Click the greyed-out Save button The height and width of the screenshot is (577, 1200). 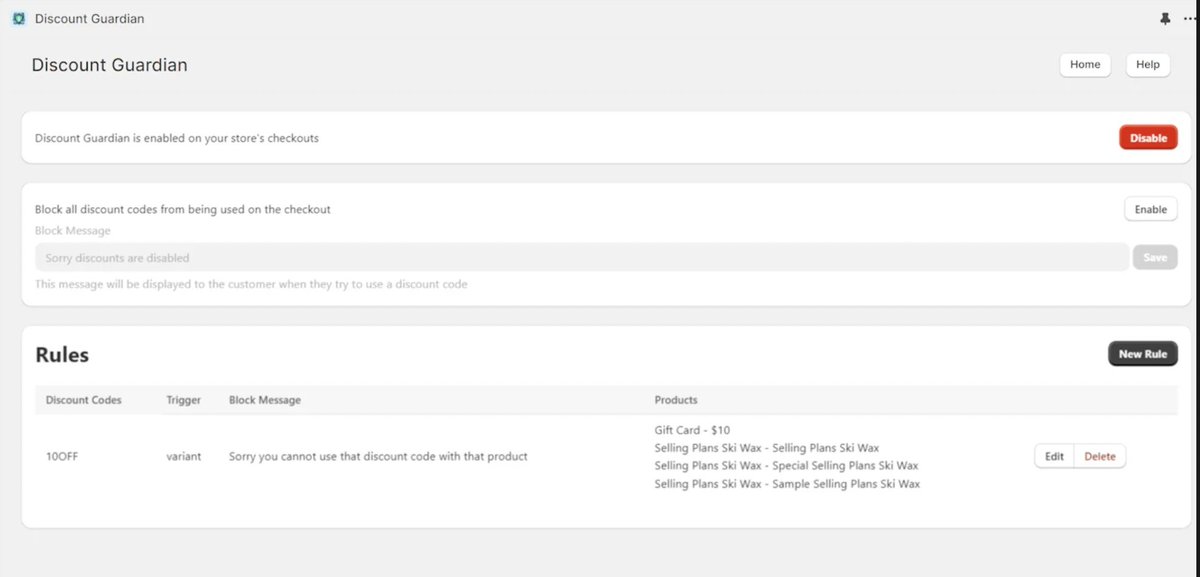point(1155,258)
